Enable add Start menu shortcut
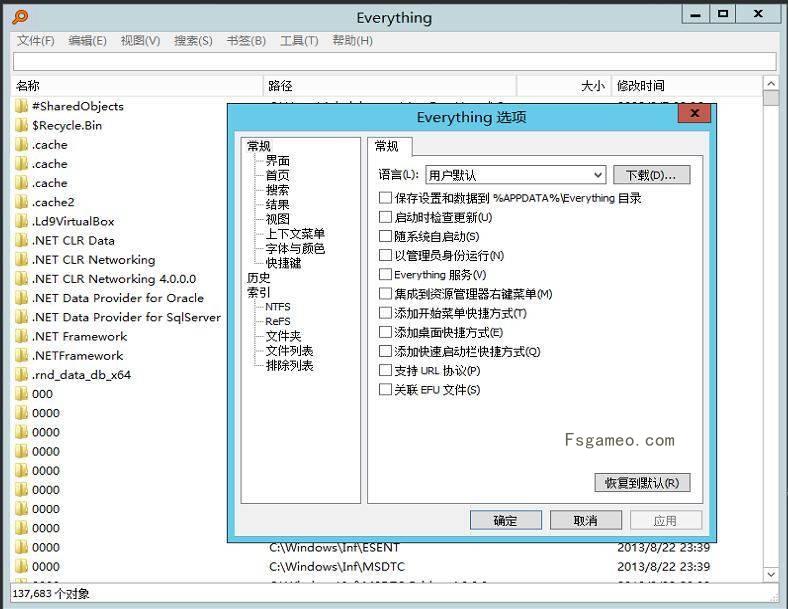The height and width of the screenshot is (609, 788). click(x=385, y=313)
